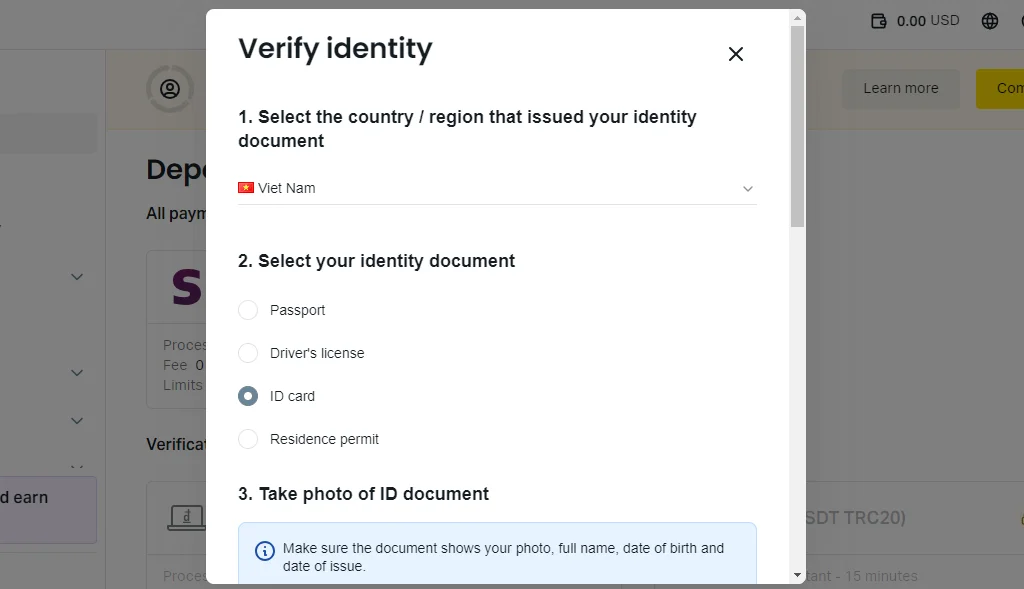Click the profile avatar icon above Deposit heading
The width and height of the screenshot is (1024, 589).
(170, 89)
